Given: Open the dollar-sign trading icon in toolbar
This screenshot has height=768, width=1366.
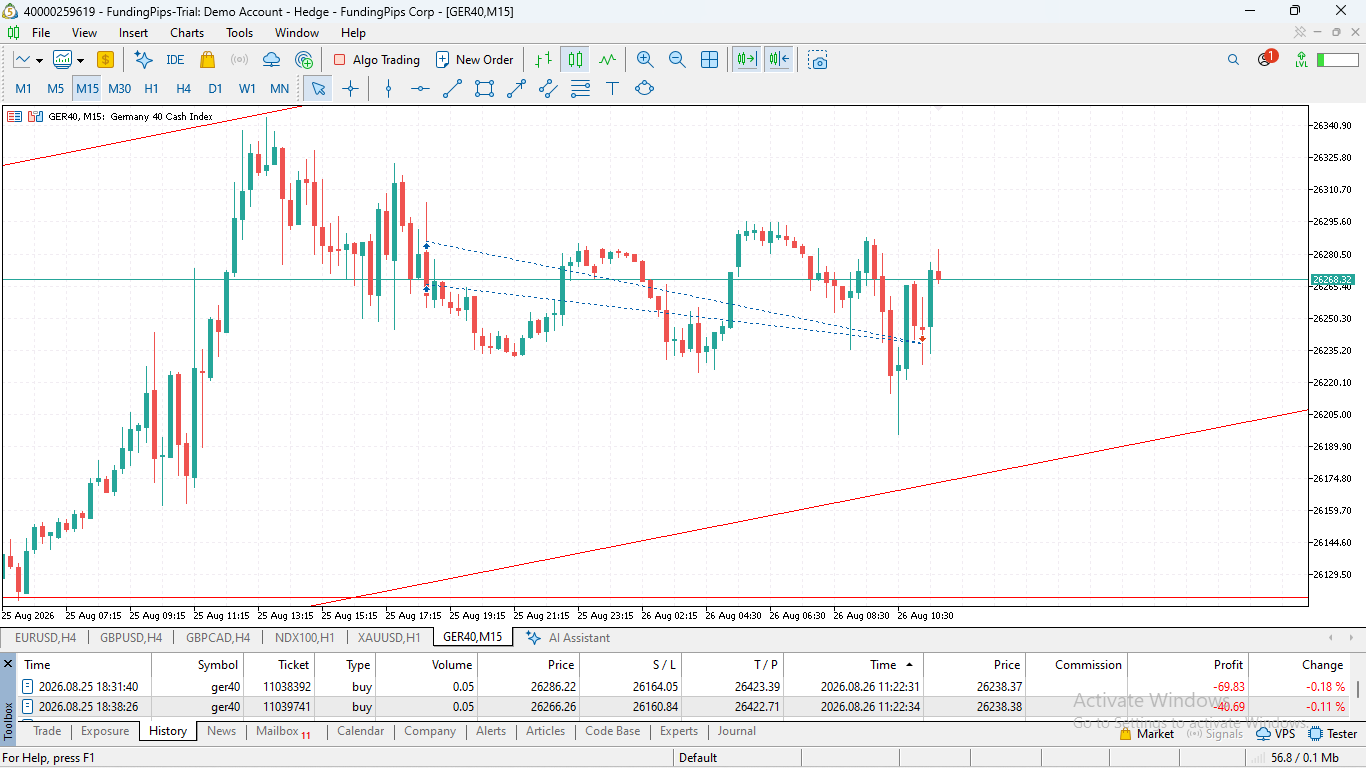Looking at the screenshot, I should (105, 60).
